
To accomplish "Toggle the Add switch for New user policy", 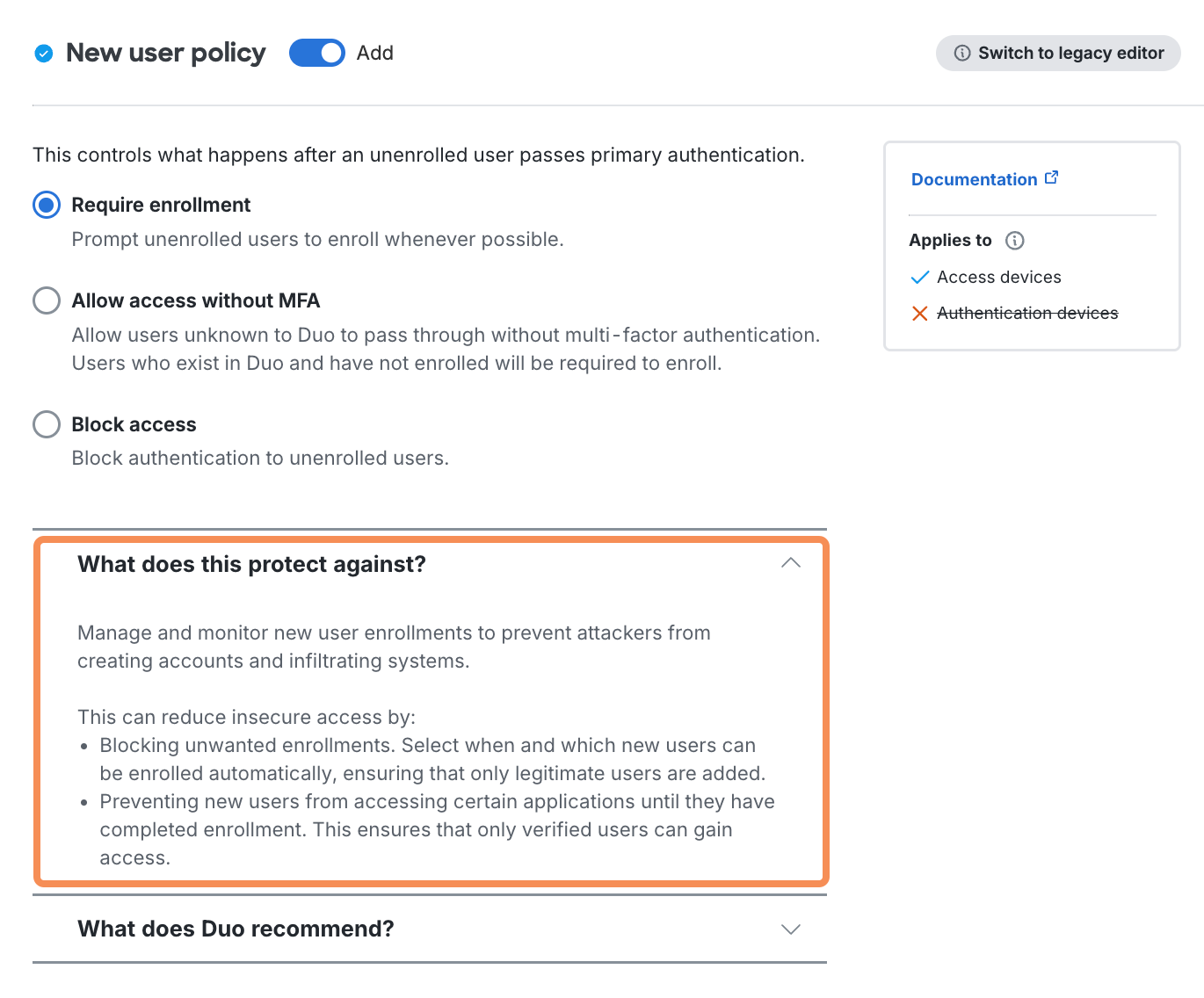I will [317, 53].
